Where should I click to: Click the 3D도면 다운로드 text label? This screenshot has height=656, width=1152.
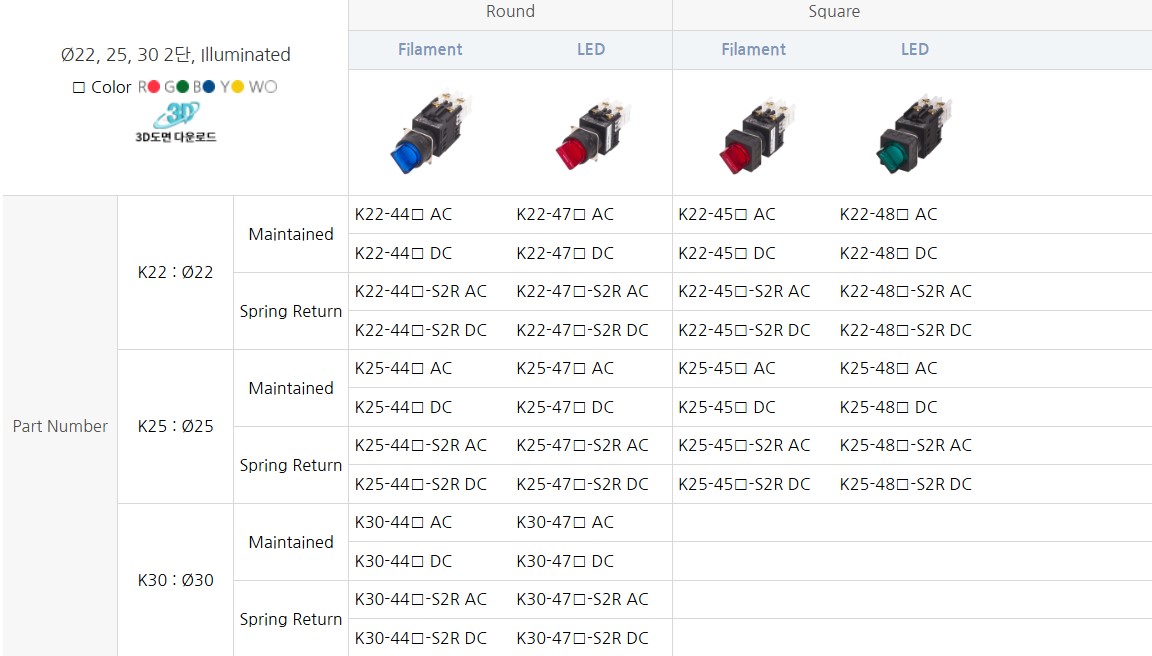[176, 137]
